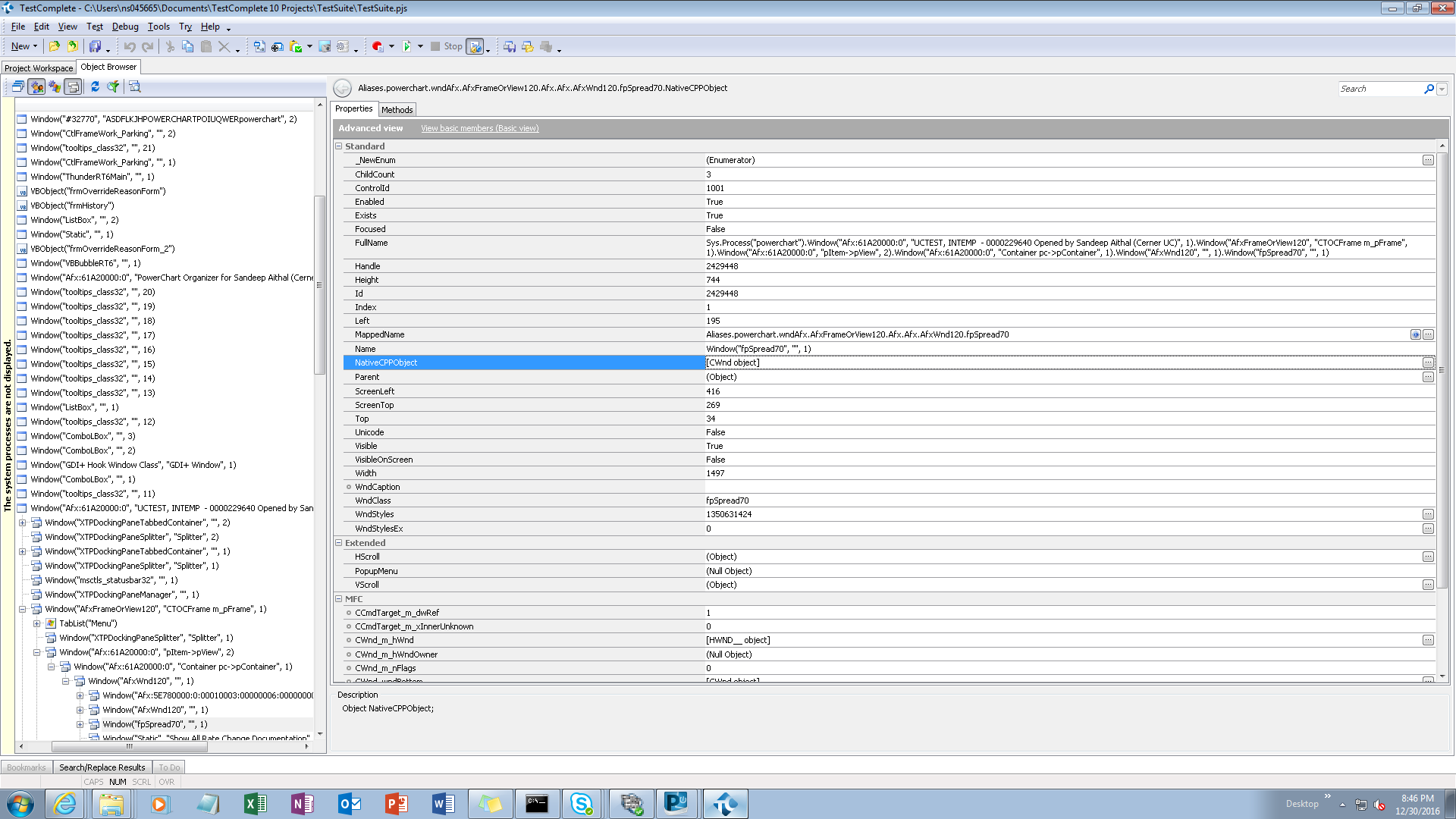Screen dimensions: 1456x819
Task: Click the Open project folder icon
Action: pyautogui.click(x=55, y=47)
